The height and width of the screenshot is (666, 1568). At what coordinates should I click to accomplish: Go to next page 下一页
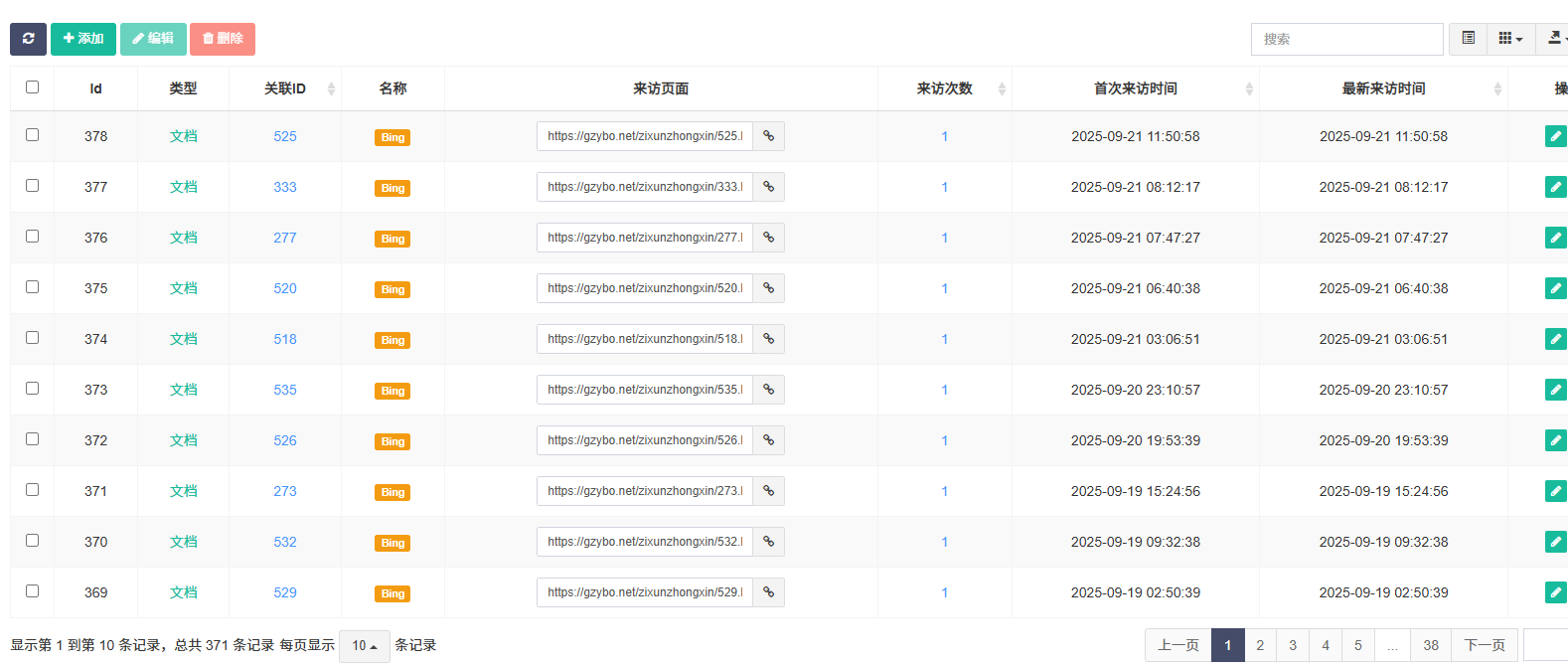pyautogui.click(x=1485, y=646)
